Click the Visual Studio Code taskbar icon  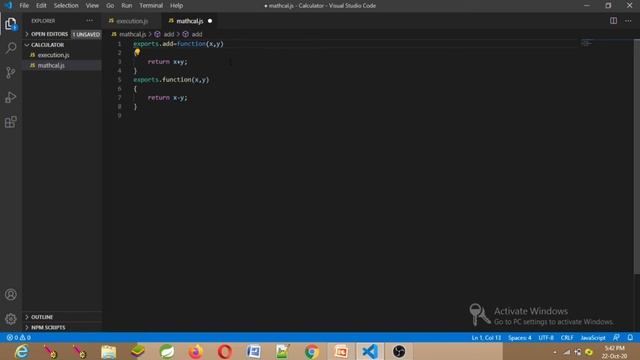point(370,351)
